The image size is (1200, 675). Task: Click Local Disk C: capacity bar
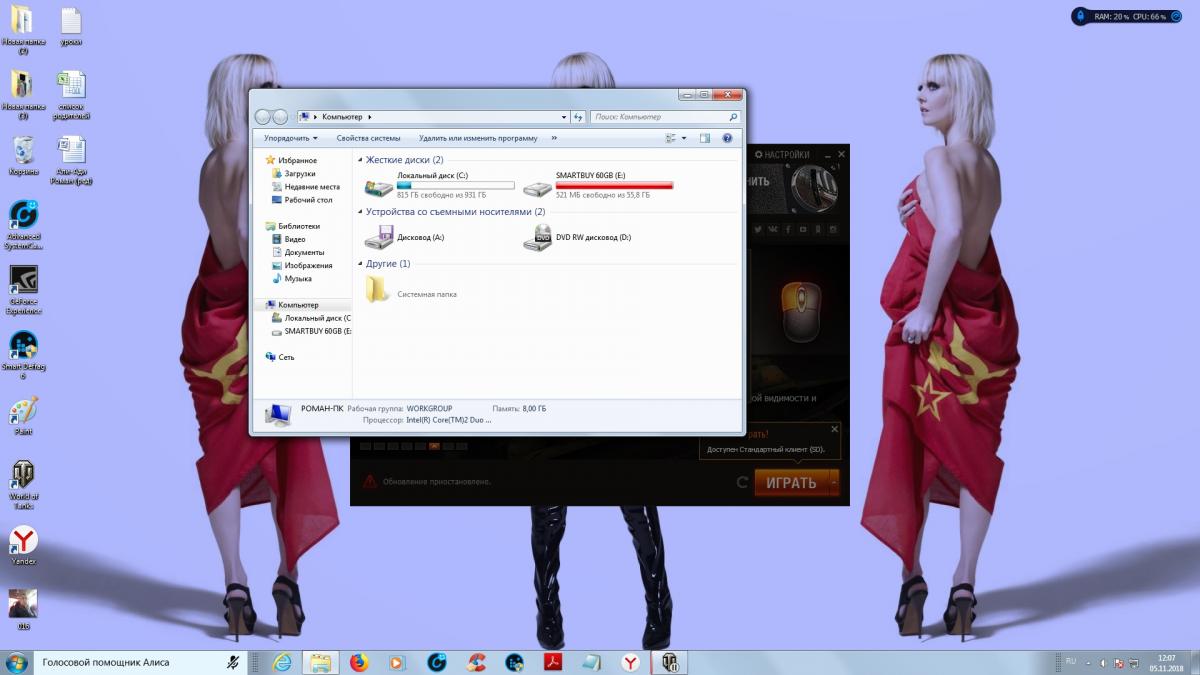(456, 185)
